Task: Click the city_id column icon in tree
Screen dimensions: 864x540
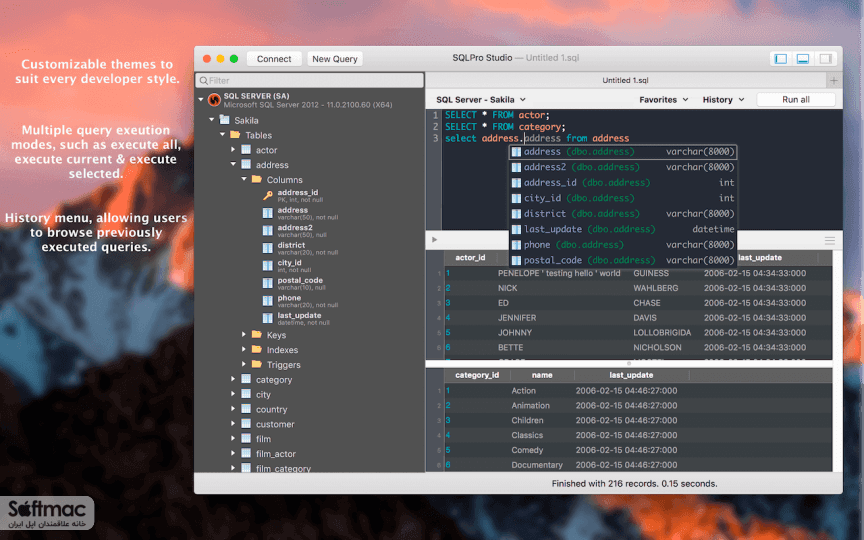Action: (268, 266)
